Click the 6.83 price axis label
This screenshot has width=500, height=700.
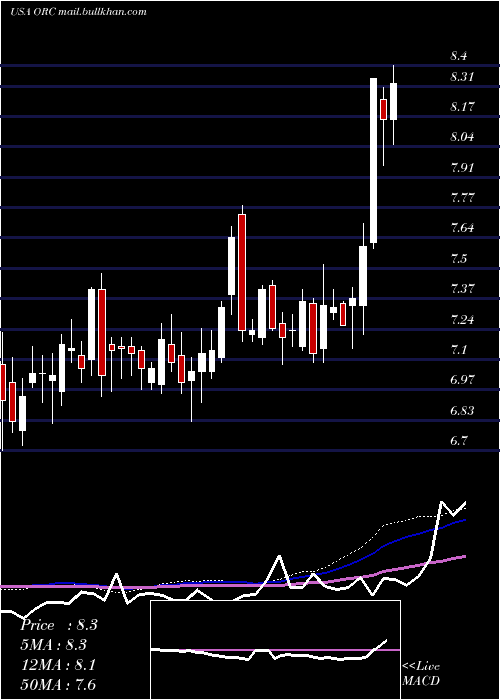[462, 411]
